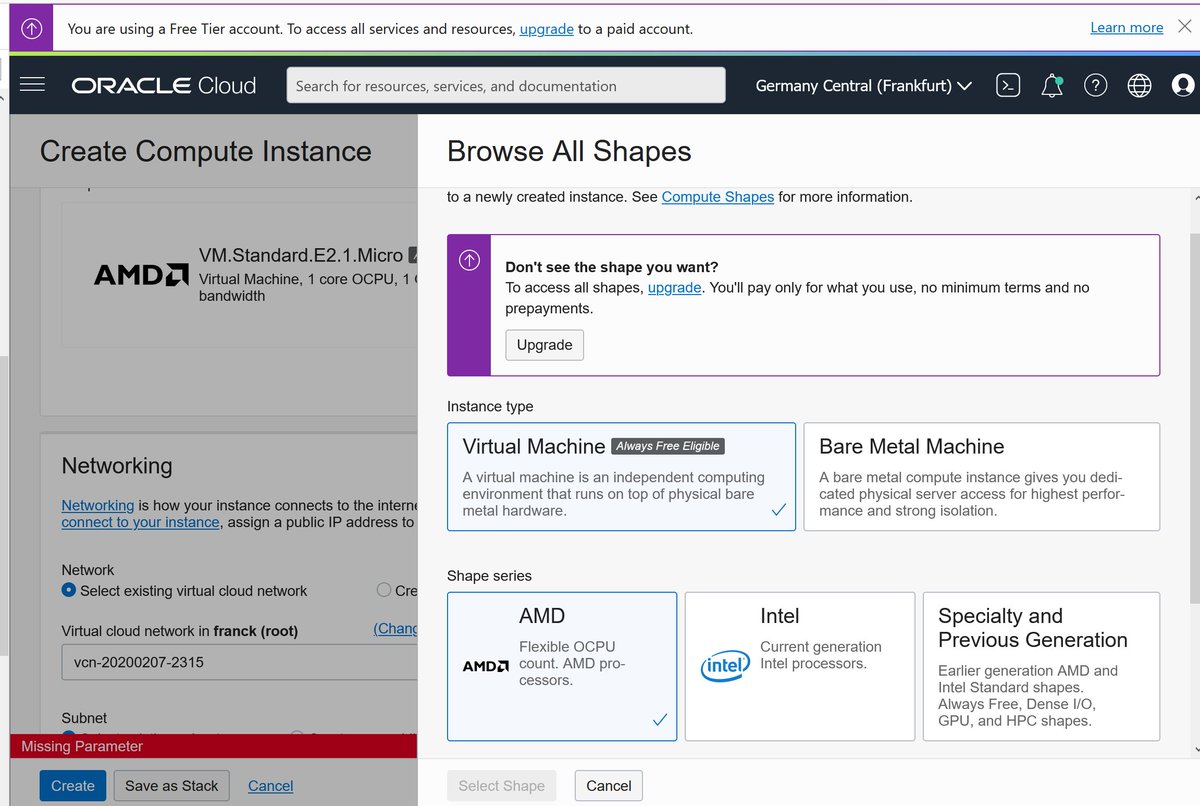Click the VM.Standard.E2.1.Micro shape name
Viewport: 1200px width, 806px height.
[301, 255]
